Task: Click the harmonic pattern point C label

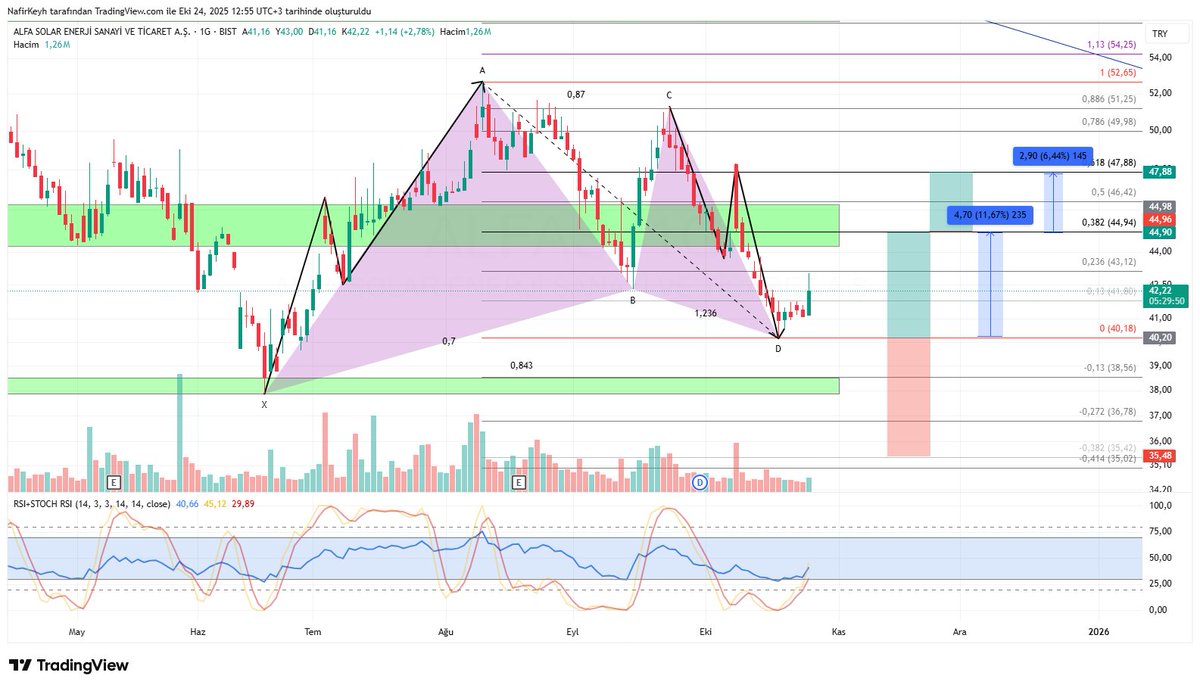Action: pyautogui.click(x=670, y=95)
